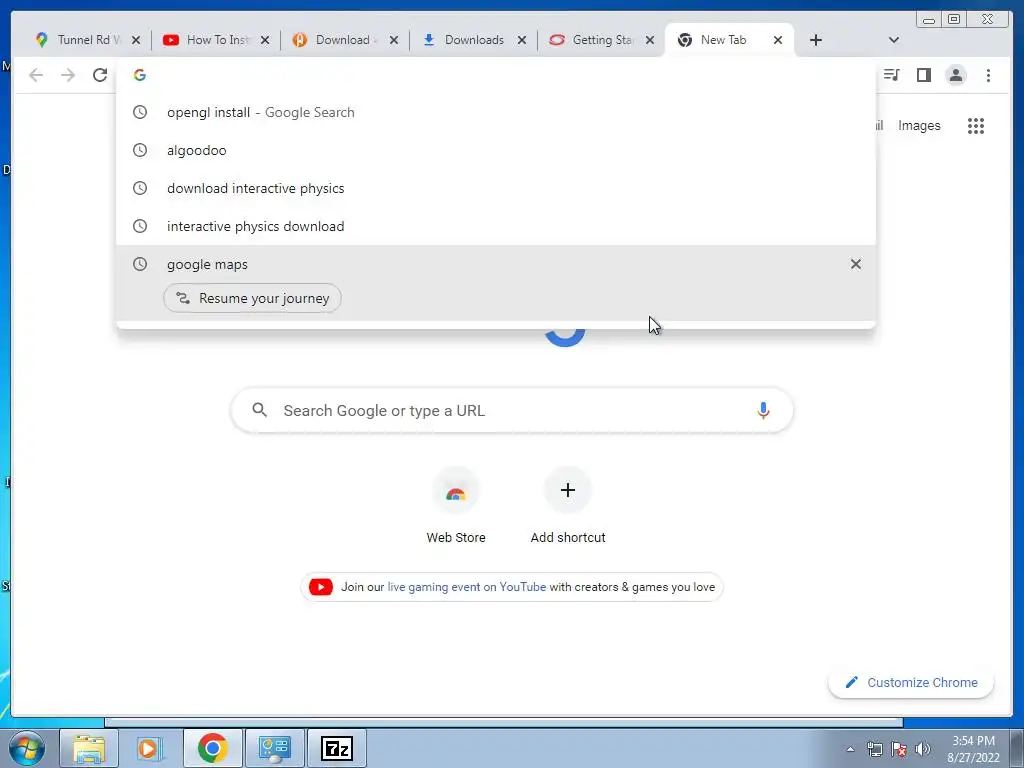Open File Explorer from taskbar
Screen dimensions: 1024x768
click(89, 748)
